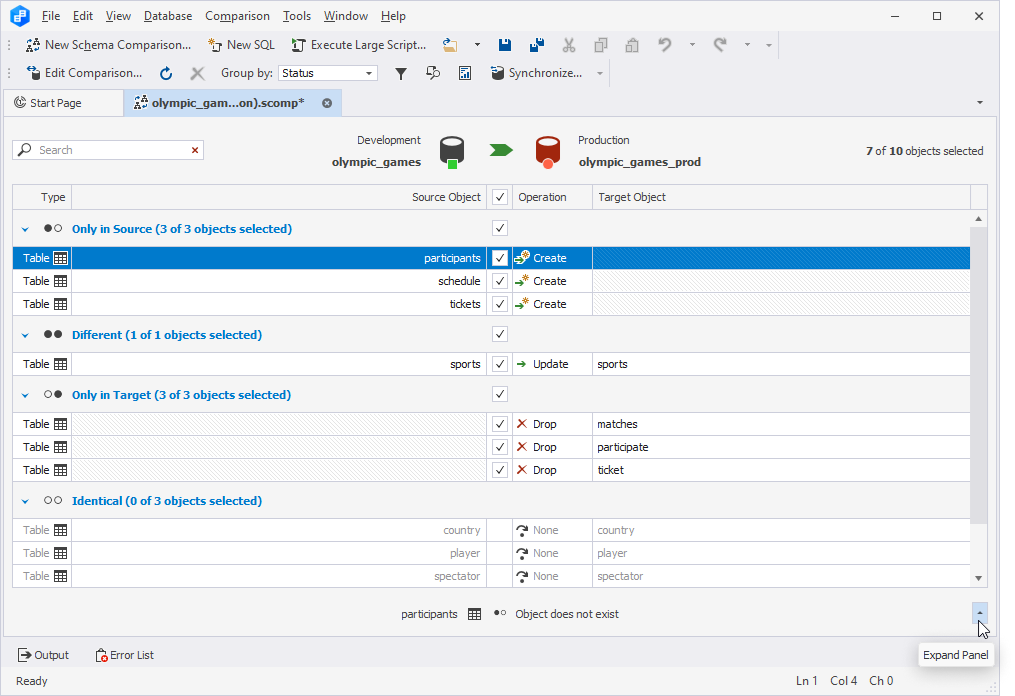This screenshot has height=696, width=1015.
Task: Open the Comparison menu
Action: [237, 16]
